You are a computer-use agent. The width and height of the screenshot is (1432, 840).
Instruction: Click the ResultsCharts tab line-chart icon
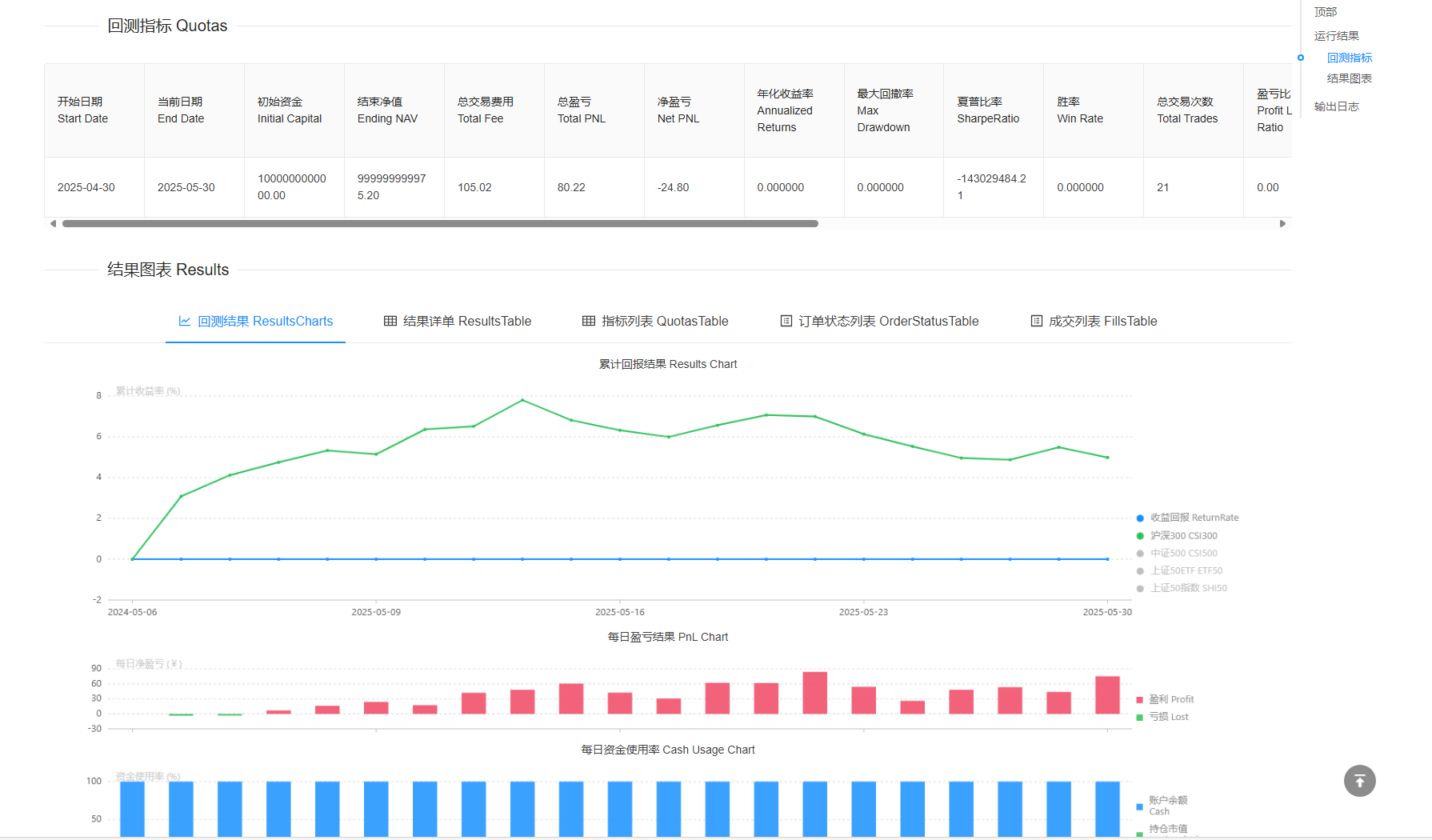(x=185, y=321)
